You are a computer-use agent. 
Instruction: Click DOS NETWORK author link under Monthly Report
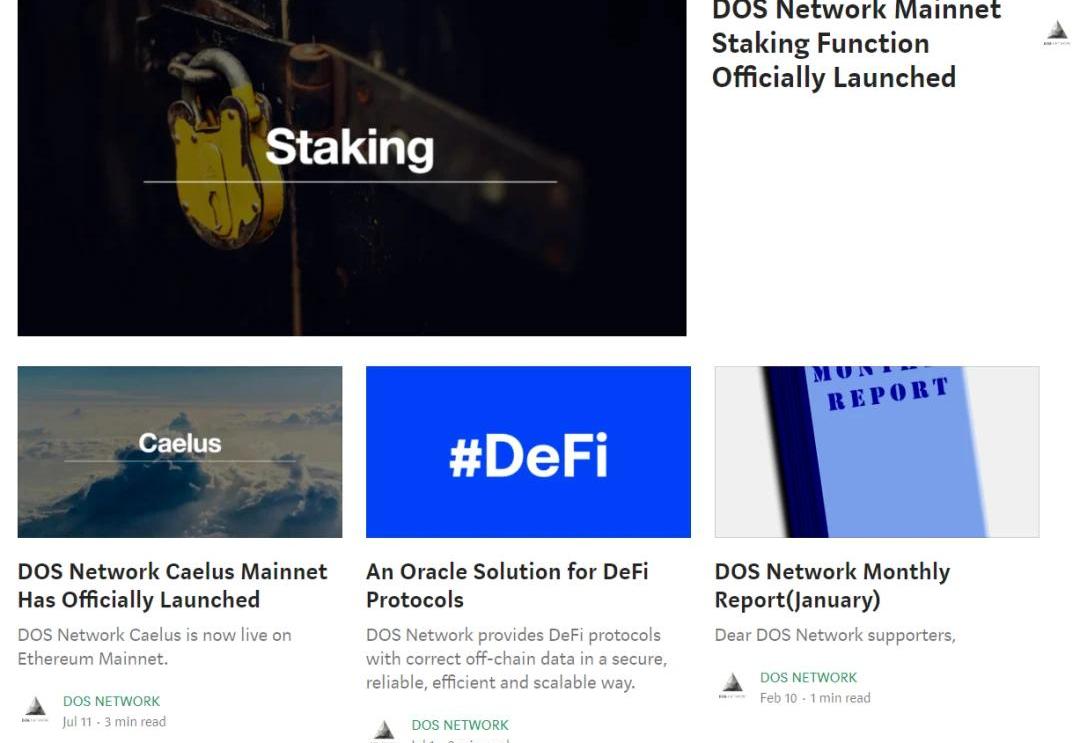click(x=809, y=678)
